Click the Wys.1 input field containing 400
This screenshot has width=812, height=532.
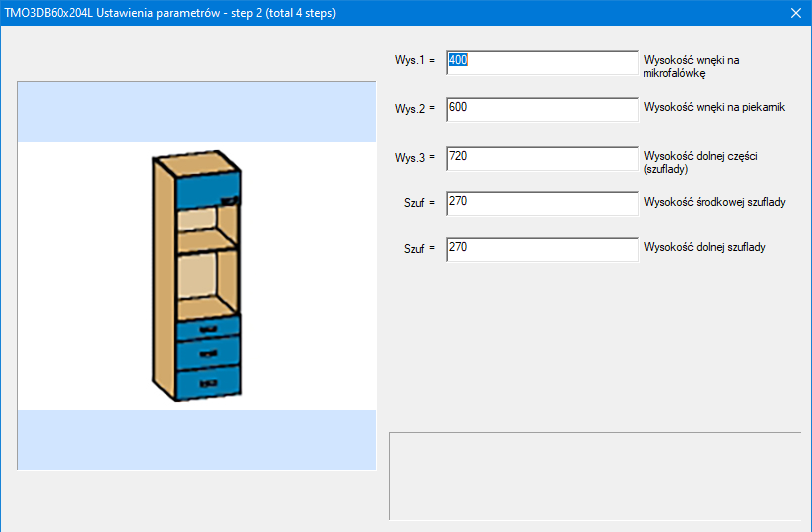pyautogui.click(x=541, y=62)
